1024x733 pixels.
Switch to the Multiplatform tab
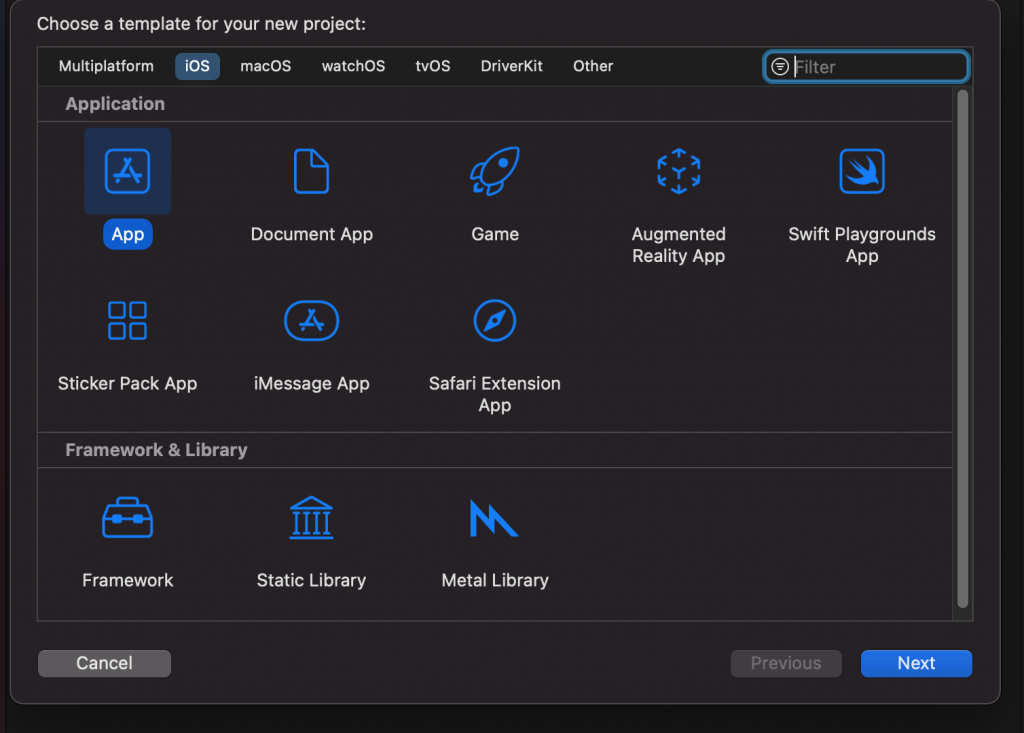(x=106, y=66)
